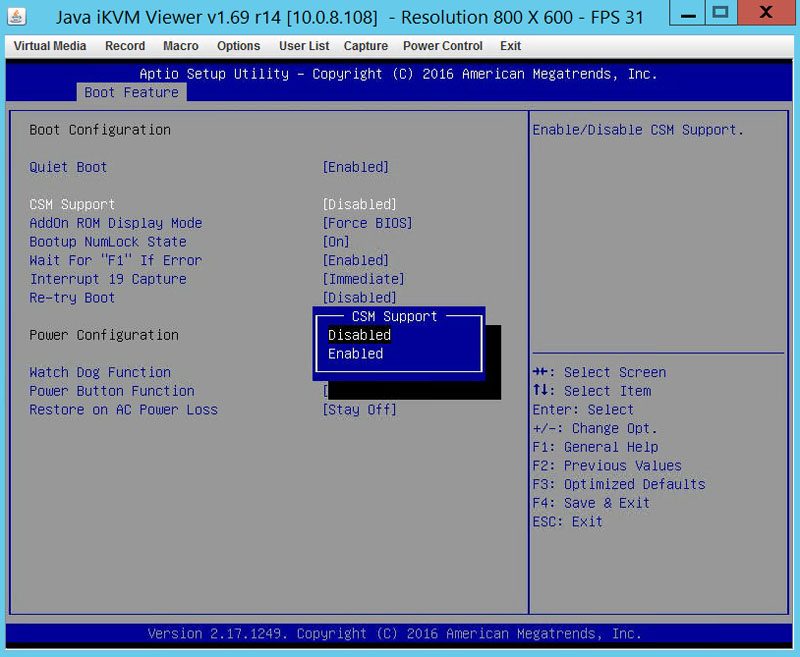Select the Re-try Boot setting
The height and width of the screenshot is (657, 800).
coord(72,298)
